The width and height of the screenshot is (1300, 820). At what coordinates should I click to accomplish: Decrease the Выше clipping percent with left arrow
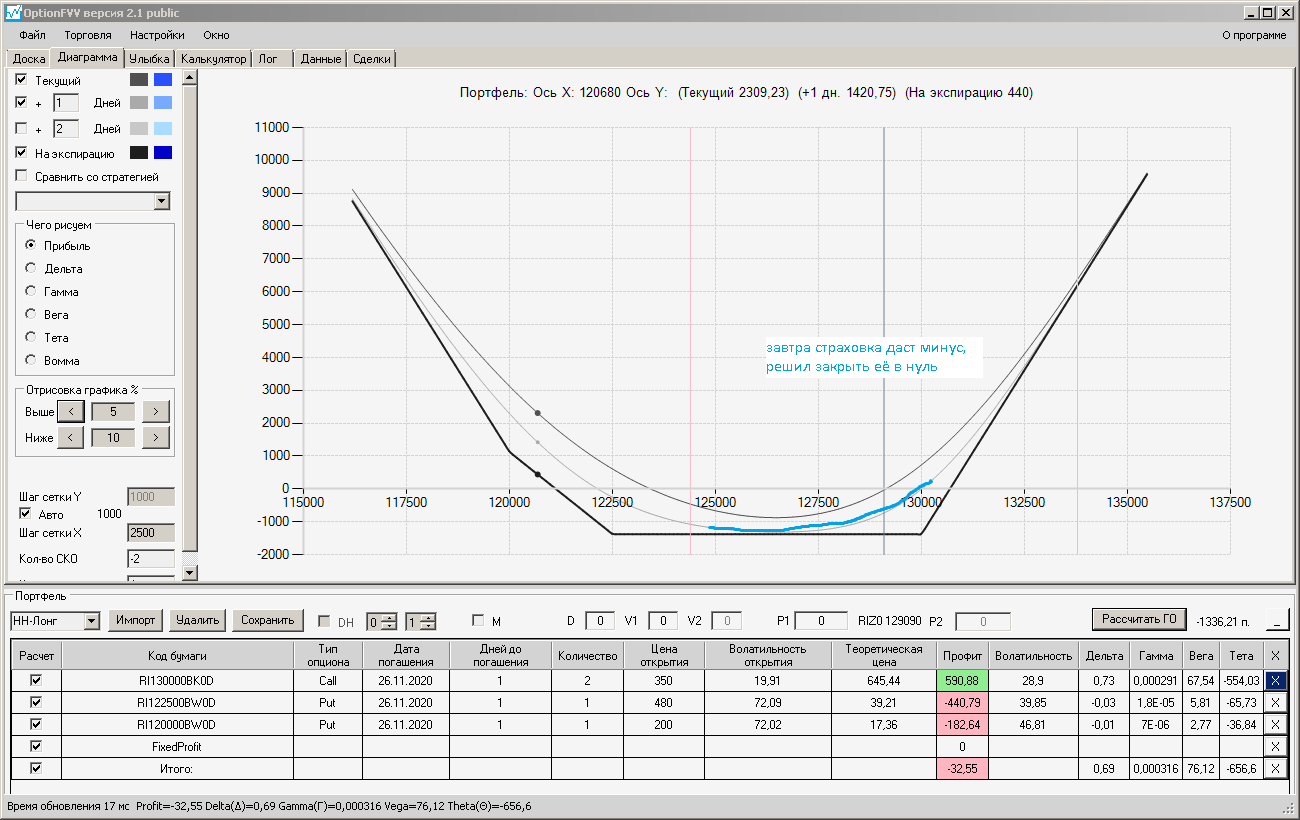70,411
